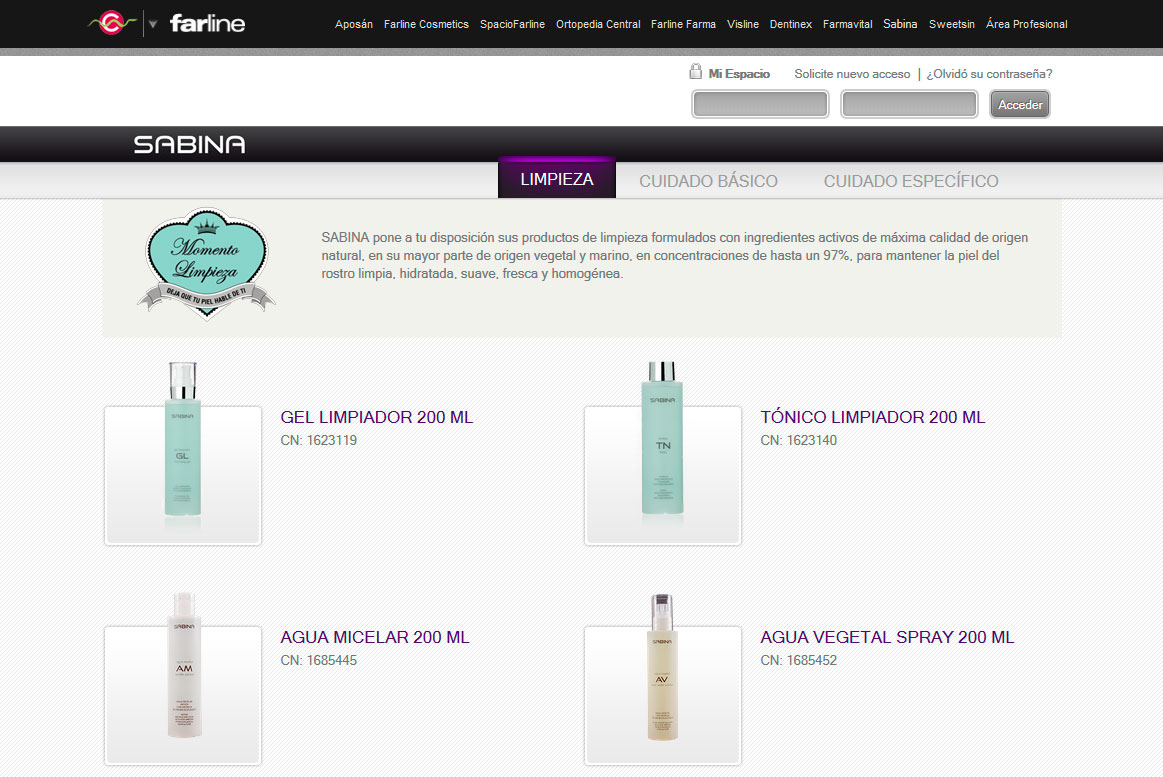Select the LIMPIEZA tab
Image resolution: width=1163 pixels, height=777 pixels.
click(x=556, y=177)
